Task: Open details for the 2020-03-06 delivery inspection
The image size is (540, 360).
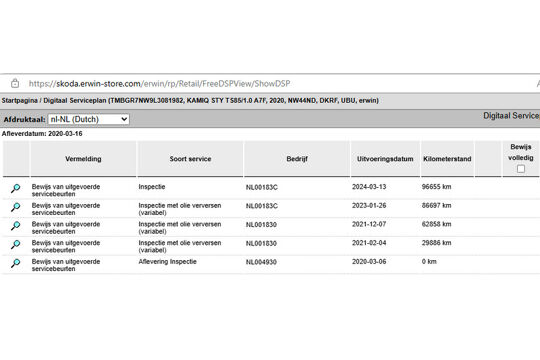Action: point(15,263)
